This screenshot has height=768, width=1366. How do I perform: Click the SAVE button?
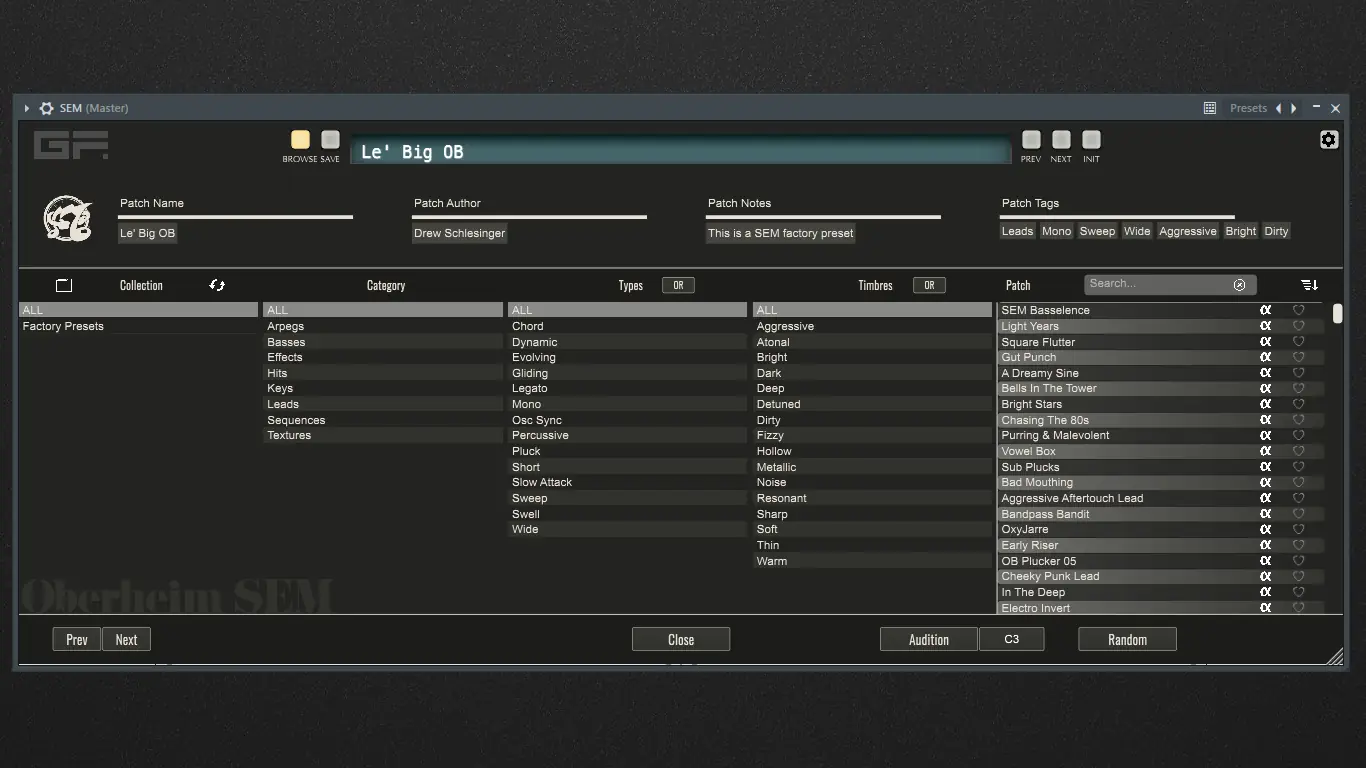(x=330, y=140)
